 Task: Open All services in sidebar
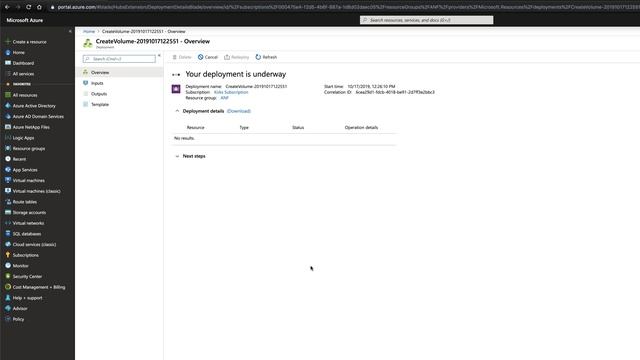pos(23,73)
